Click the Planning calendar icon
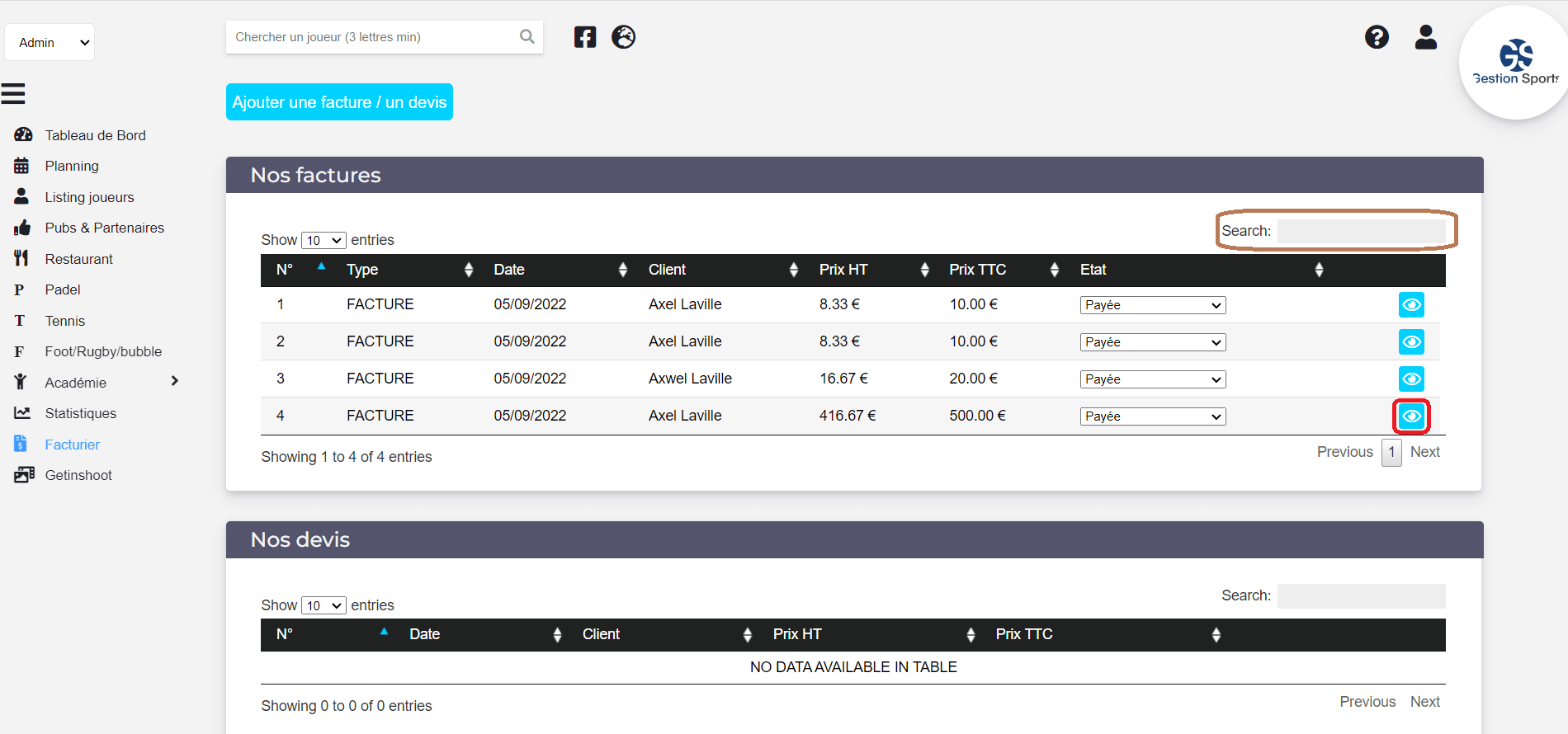Image resolution: width=1568 pixels, height=734 pixels. coord(21,166)
